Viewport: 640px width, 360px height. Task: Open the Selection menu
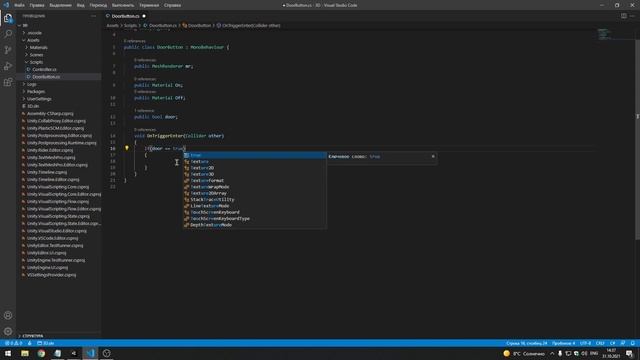pos(60,5)
